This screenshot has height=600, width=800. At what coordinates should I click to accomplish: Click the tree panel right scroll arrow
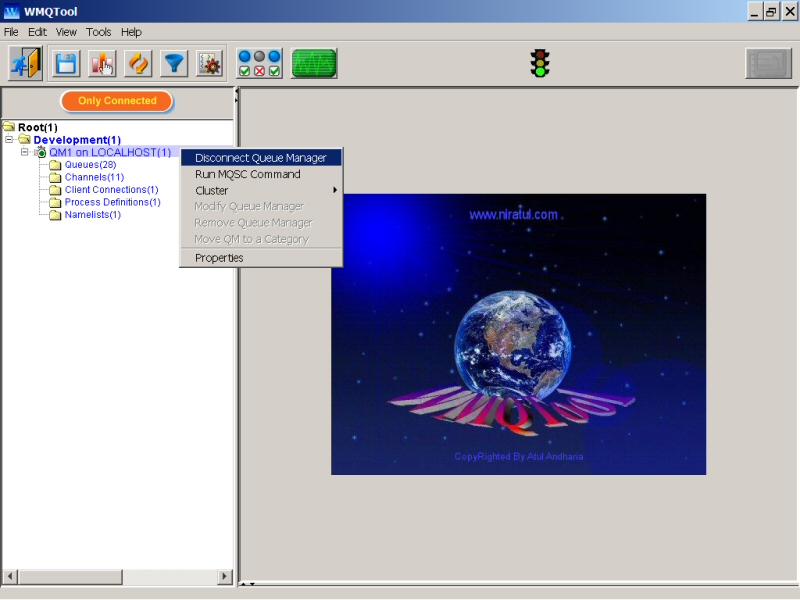[224, 577]
